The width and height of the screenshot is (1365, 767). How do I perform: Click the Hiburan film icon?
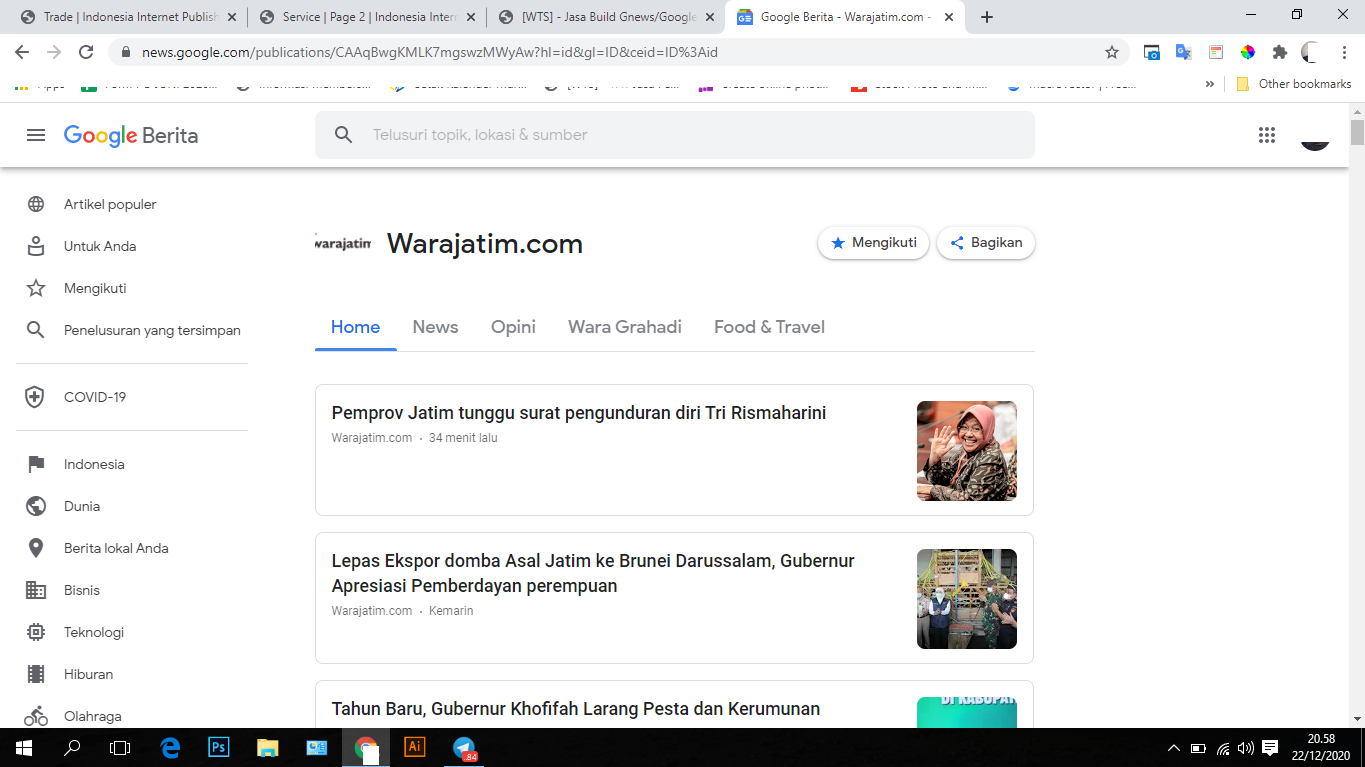36,674
